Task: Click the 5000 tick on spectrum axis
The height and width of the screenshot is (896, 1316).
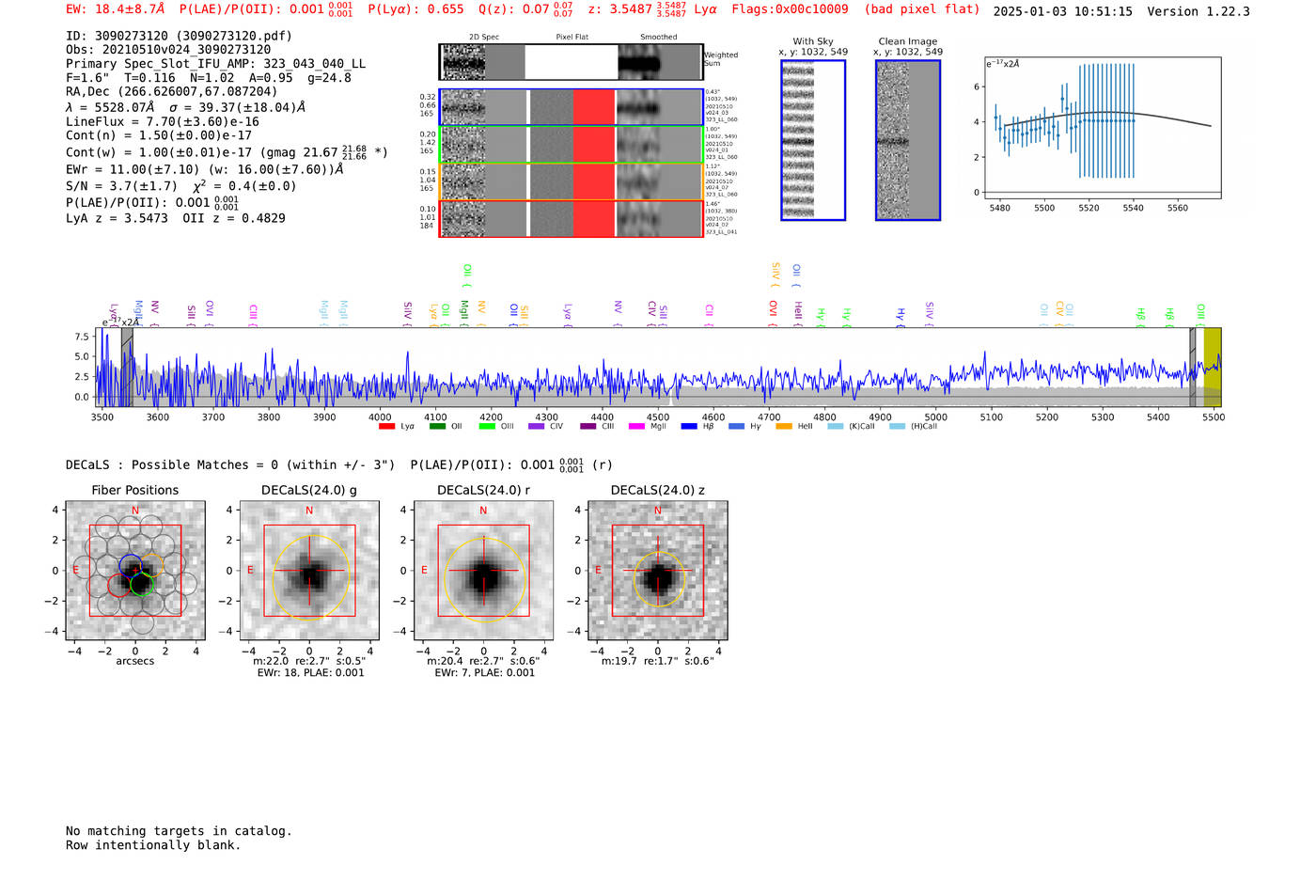Action: click(x=935, y=417)
